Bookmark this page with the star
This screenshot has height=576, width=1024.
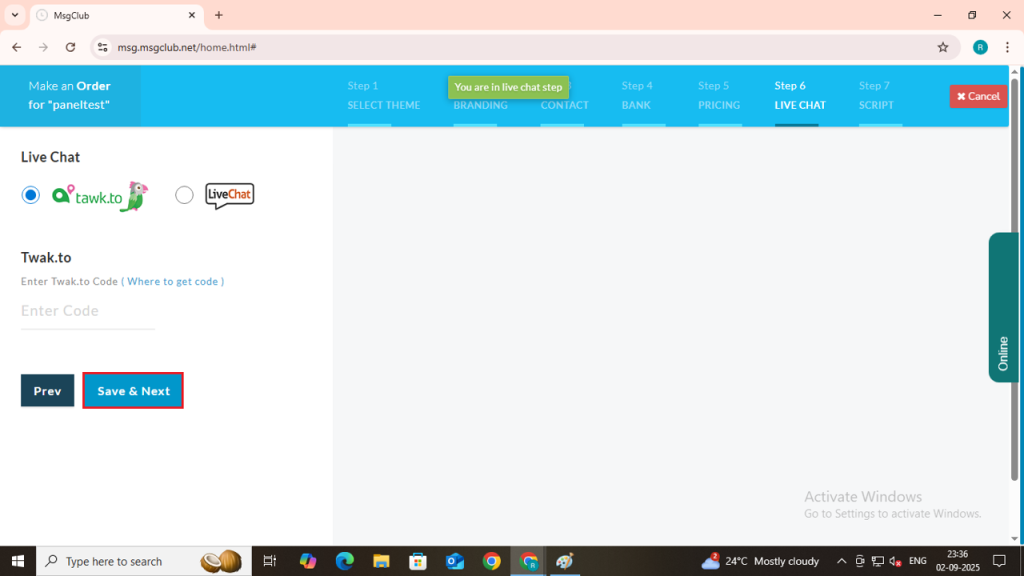[x=943, y=47]
